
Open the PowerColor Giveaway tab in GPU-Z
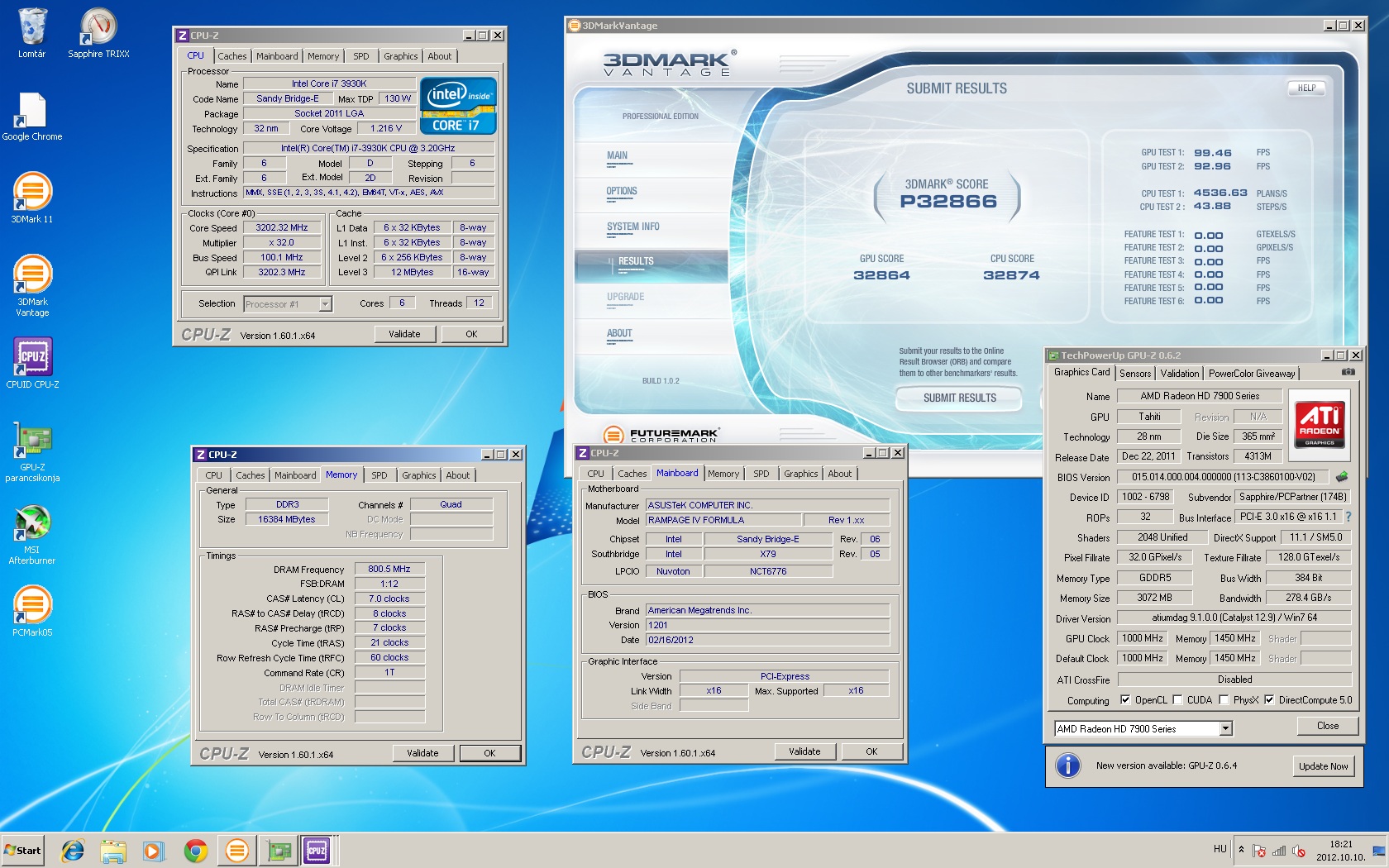point(1252,374)
